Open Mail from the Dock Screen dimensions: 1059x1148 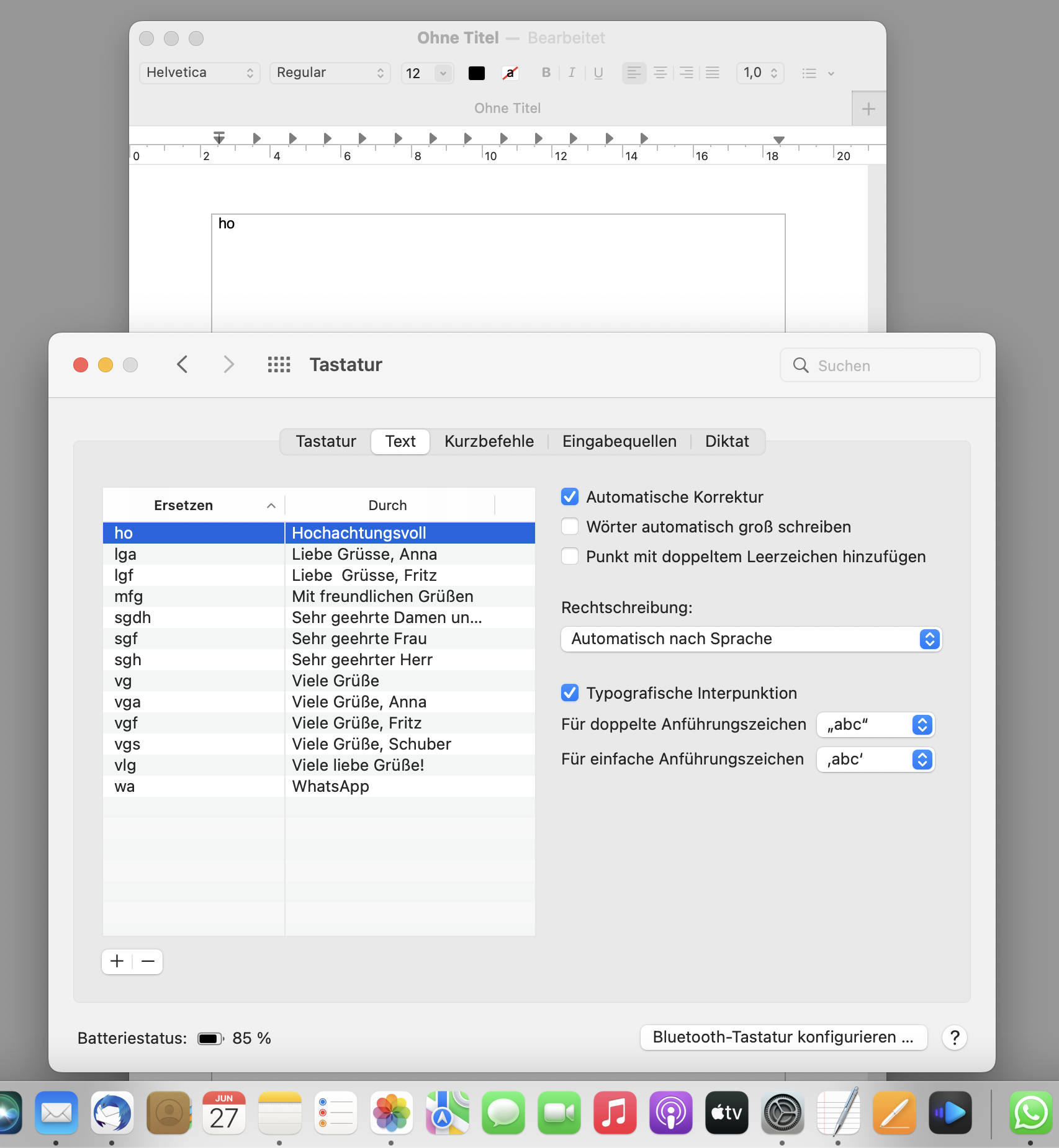pyautogui.click(x=56, y=1113)
